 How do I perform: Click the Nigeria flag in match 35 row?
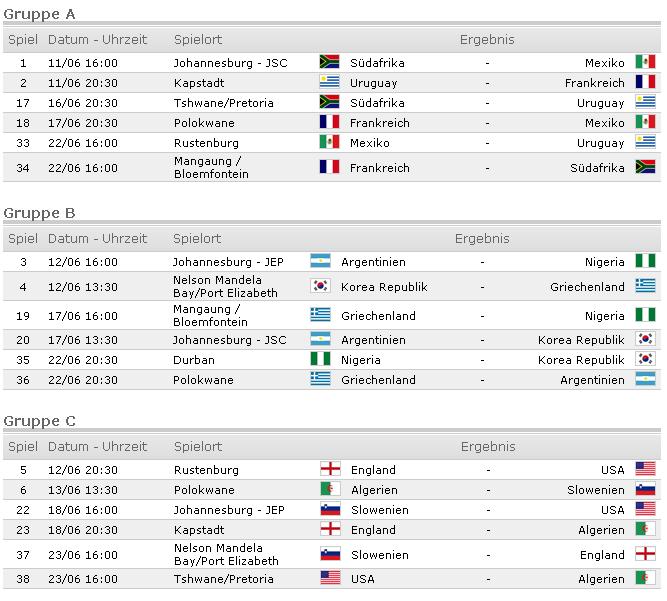coord(320,360)
